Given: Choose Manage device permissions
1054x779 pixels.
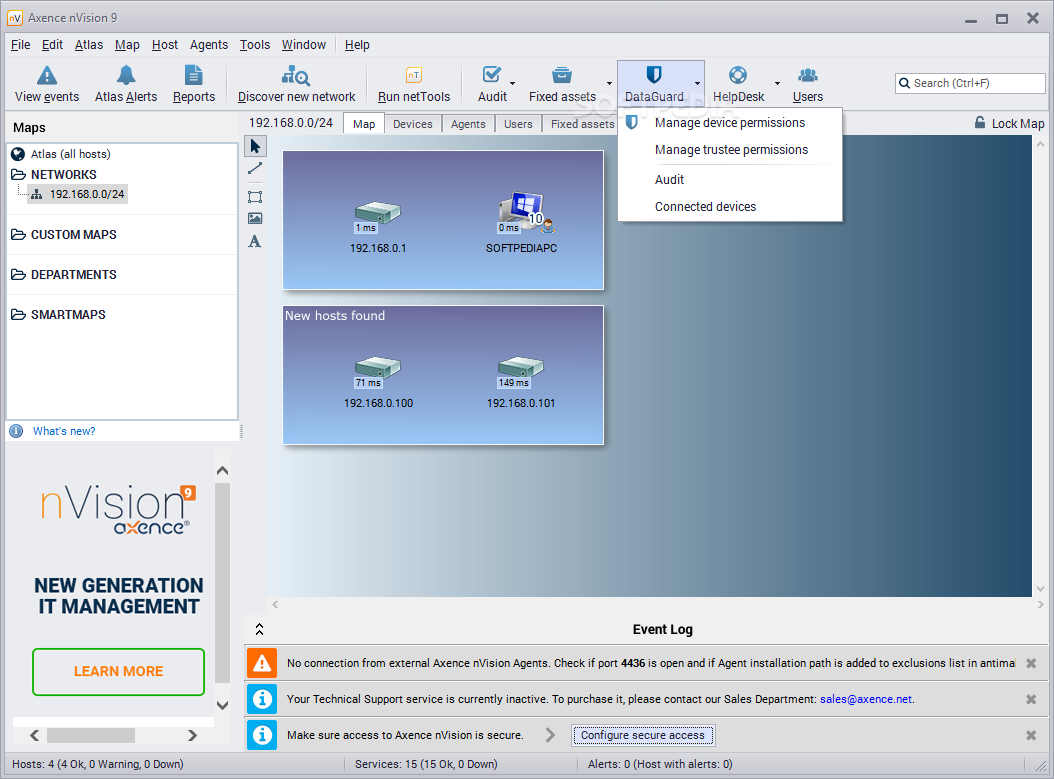Looking at the screenshot, I should point(730,123).
